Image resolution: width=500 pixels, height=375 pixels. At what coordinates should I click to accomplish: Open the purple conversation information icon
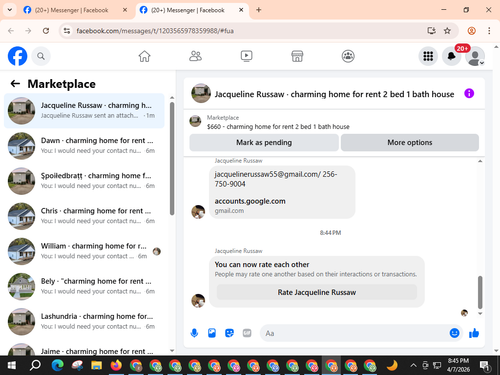tap(469, 93)
